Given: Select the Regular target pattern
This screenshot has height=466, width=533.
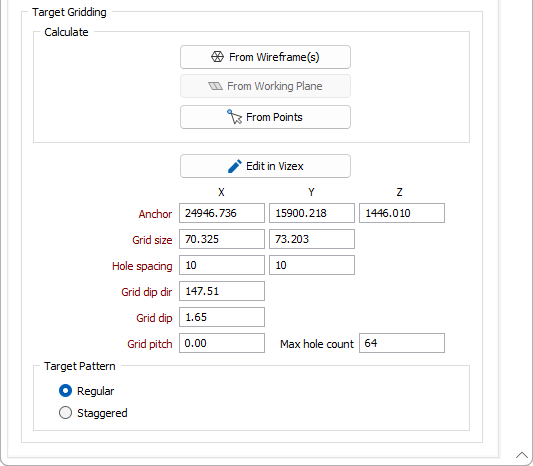Looking at the screenshot, I should [x=65, y=391].
